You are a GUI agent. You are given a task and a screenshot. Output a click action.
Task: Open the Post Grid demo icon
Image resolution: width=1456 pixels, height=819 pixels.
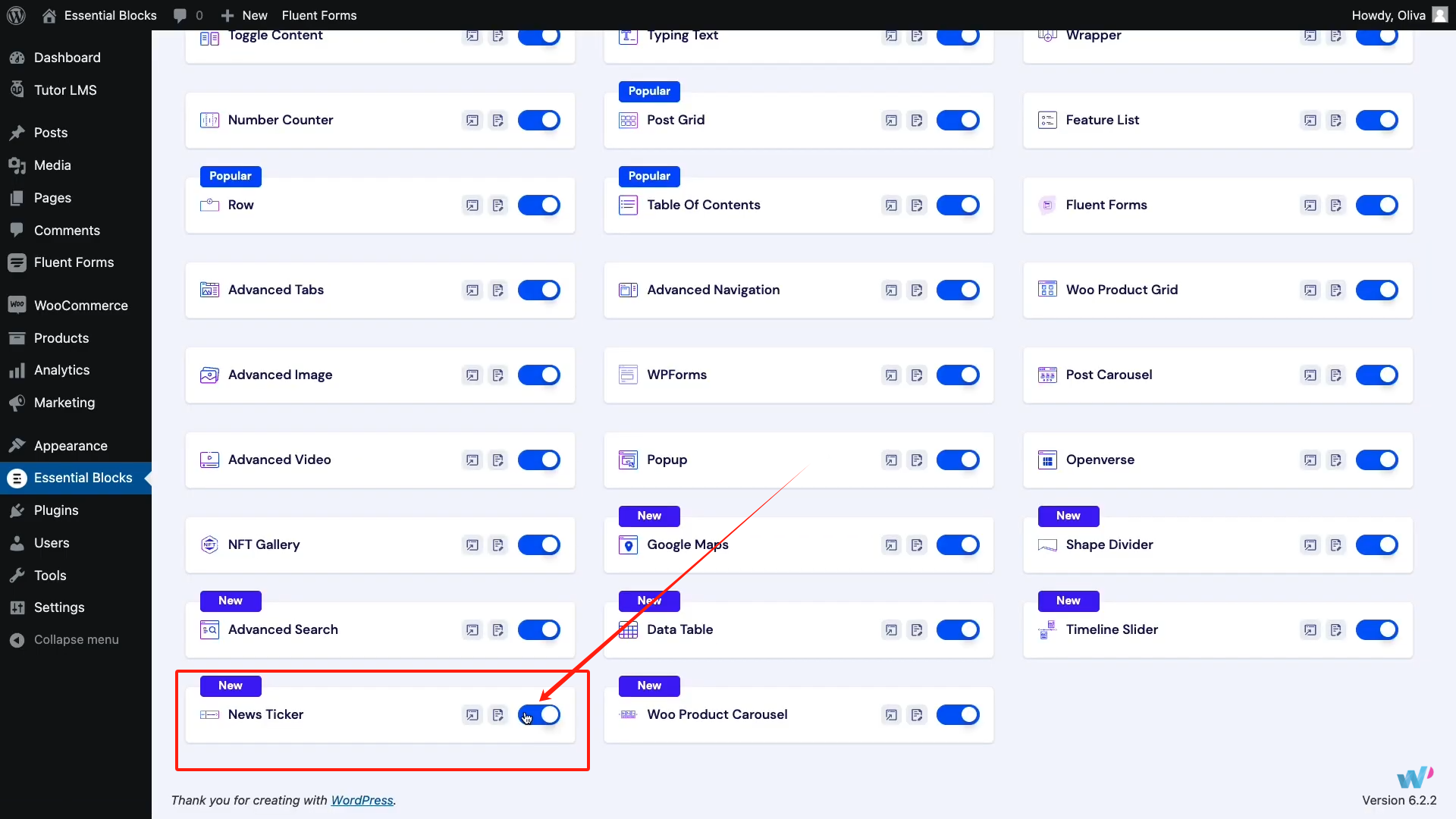click(891, 121)
